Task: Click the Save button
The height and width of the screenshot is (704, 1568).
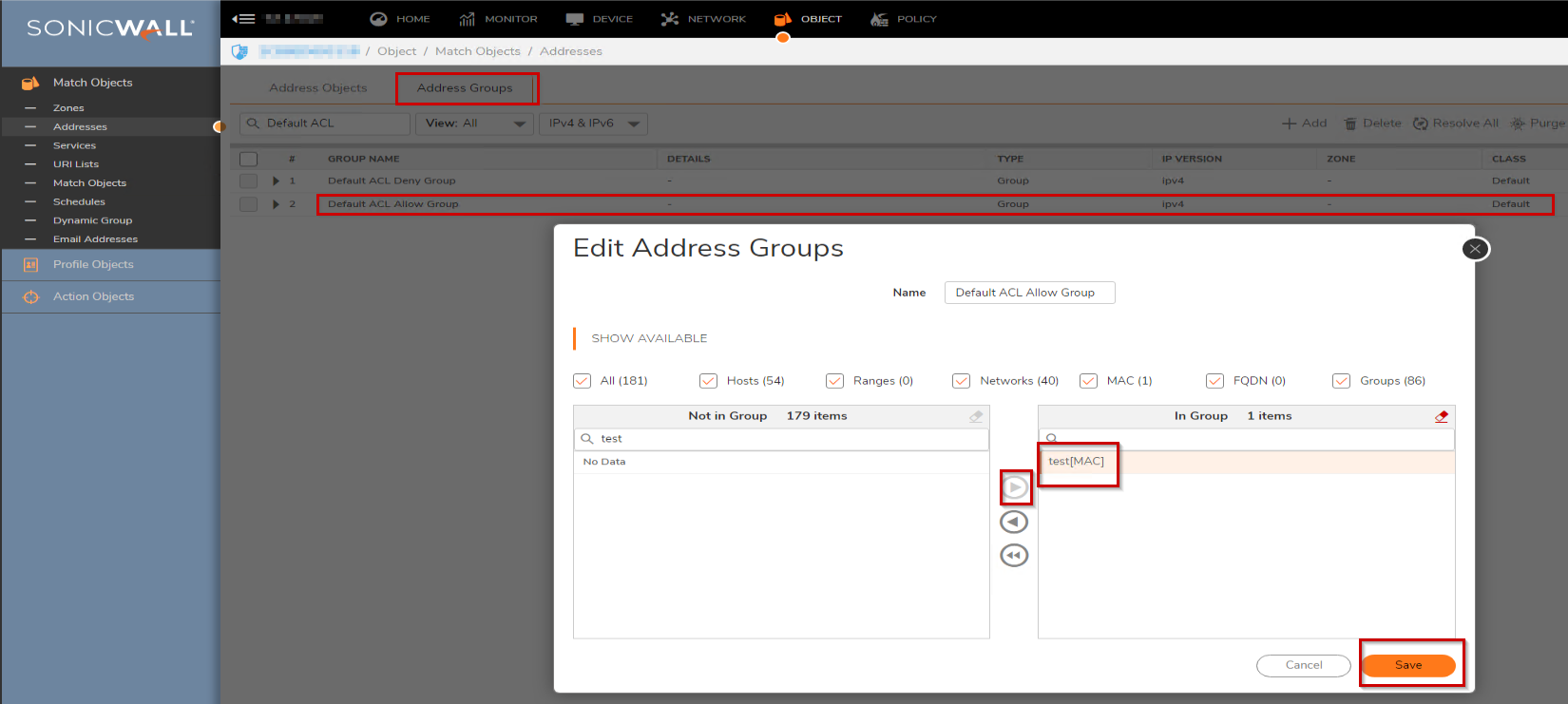Action: [x=1407, y=665]
